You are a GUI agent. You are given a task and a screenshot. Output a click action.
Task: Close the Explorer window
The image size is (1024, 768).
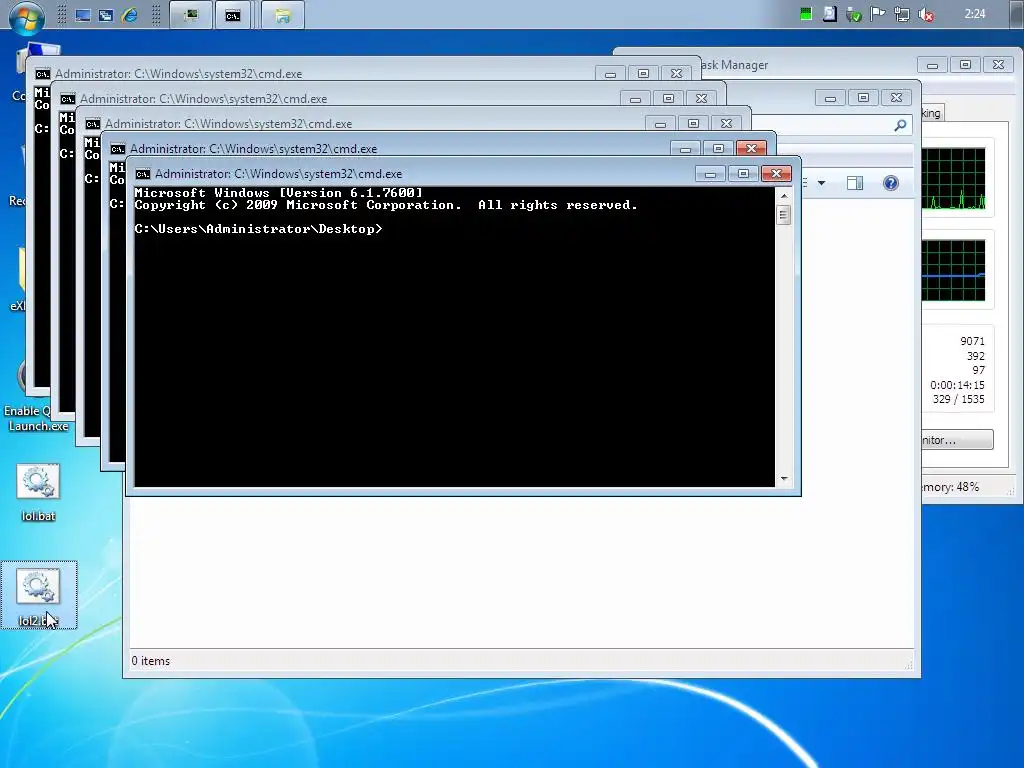pyautogui.click(x=896, y=98)
